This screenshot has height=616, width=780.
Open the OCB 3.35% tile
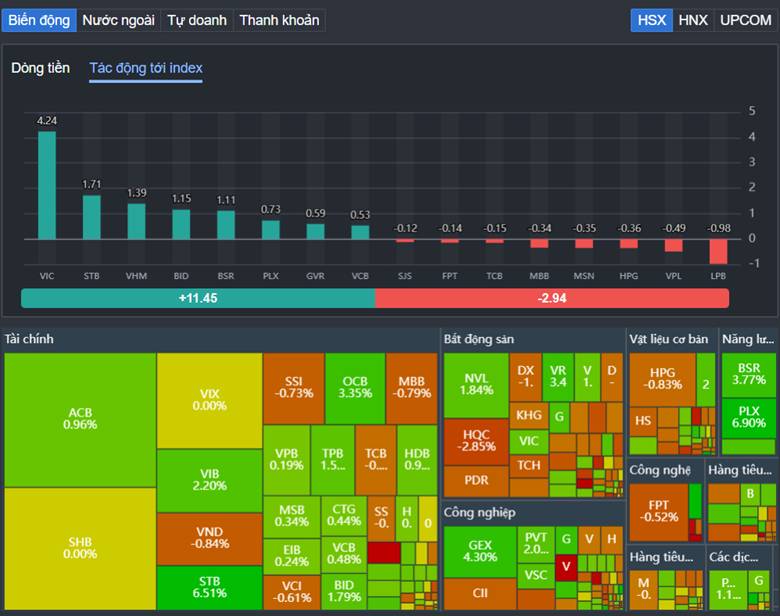coord(355,388)
